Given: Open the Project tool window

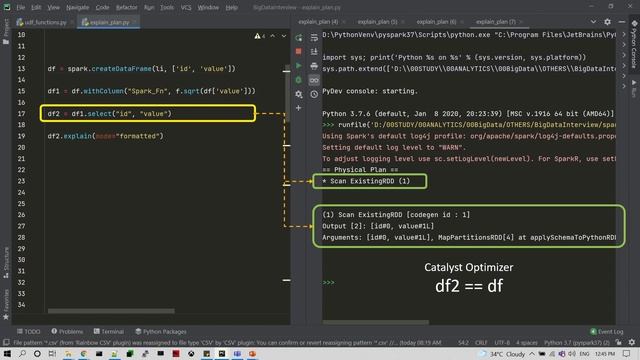Looking at the screenshot, I should pyautogui.click(x=6, y=32).
